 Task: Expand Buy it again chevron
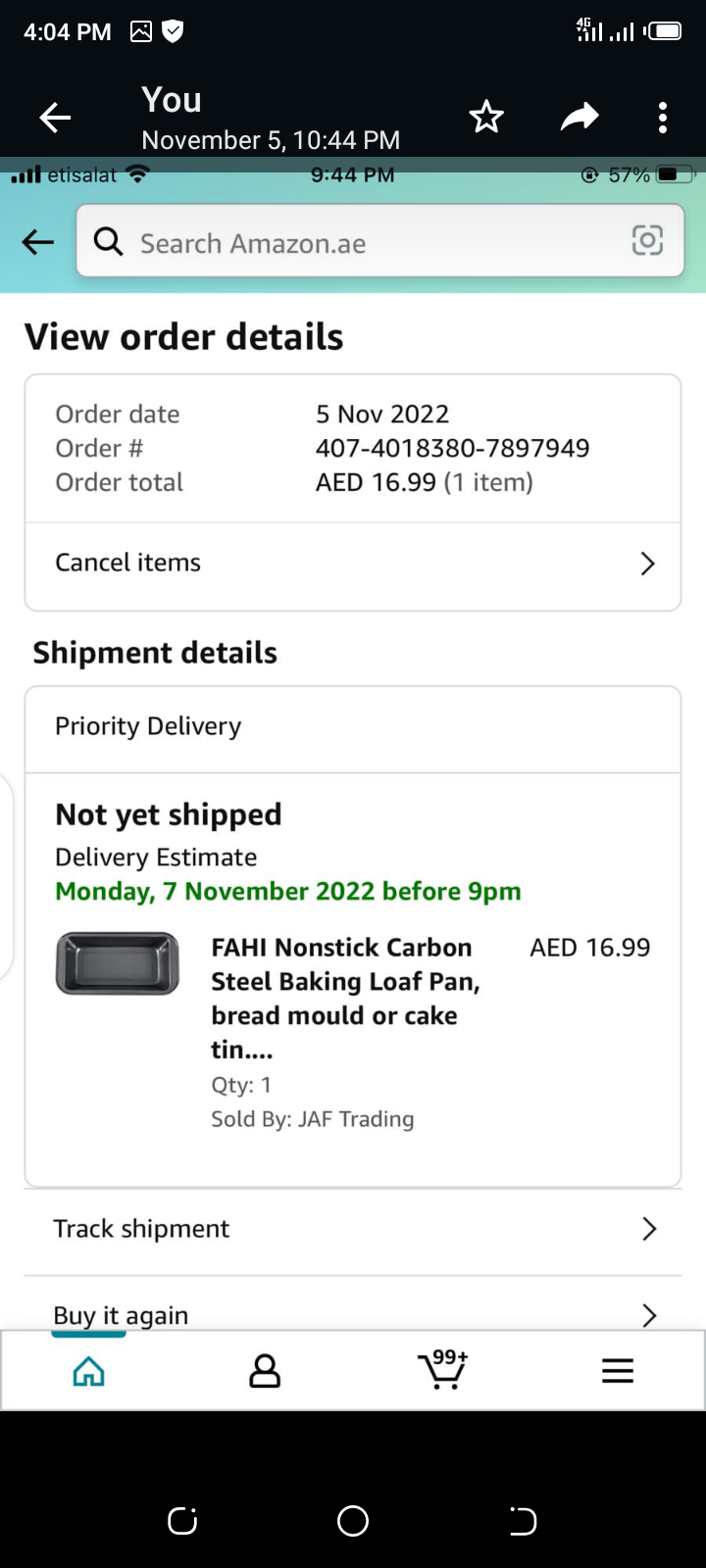648,1314
